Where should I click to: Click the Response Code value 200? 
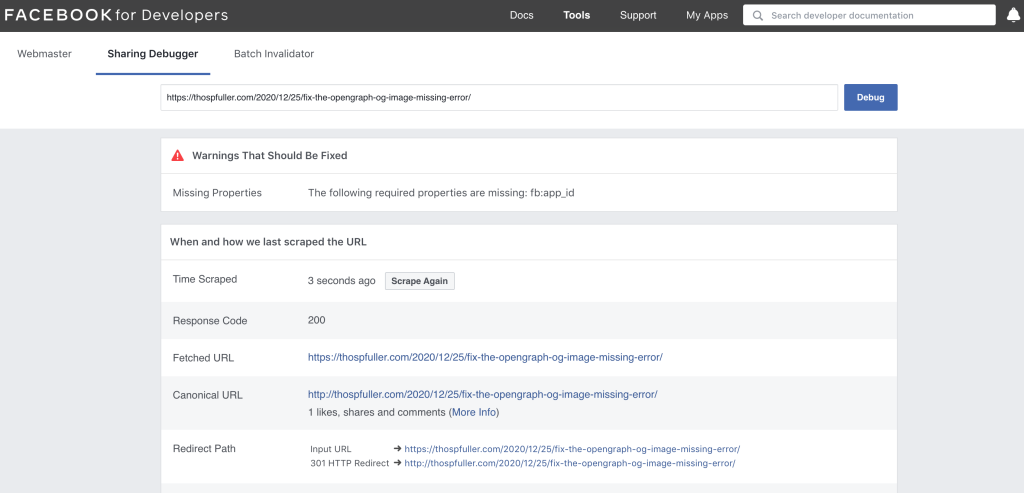coord(317,320)
